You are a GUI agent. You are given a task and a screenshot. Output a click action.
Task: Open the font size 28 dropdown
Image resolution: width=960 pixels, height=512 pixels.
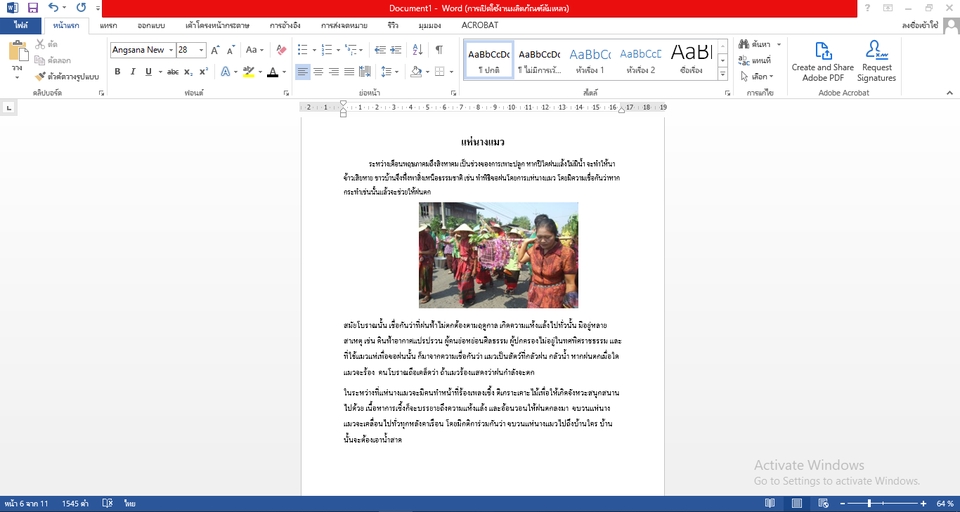(x=201, y=50)
